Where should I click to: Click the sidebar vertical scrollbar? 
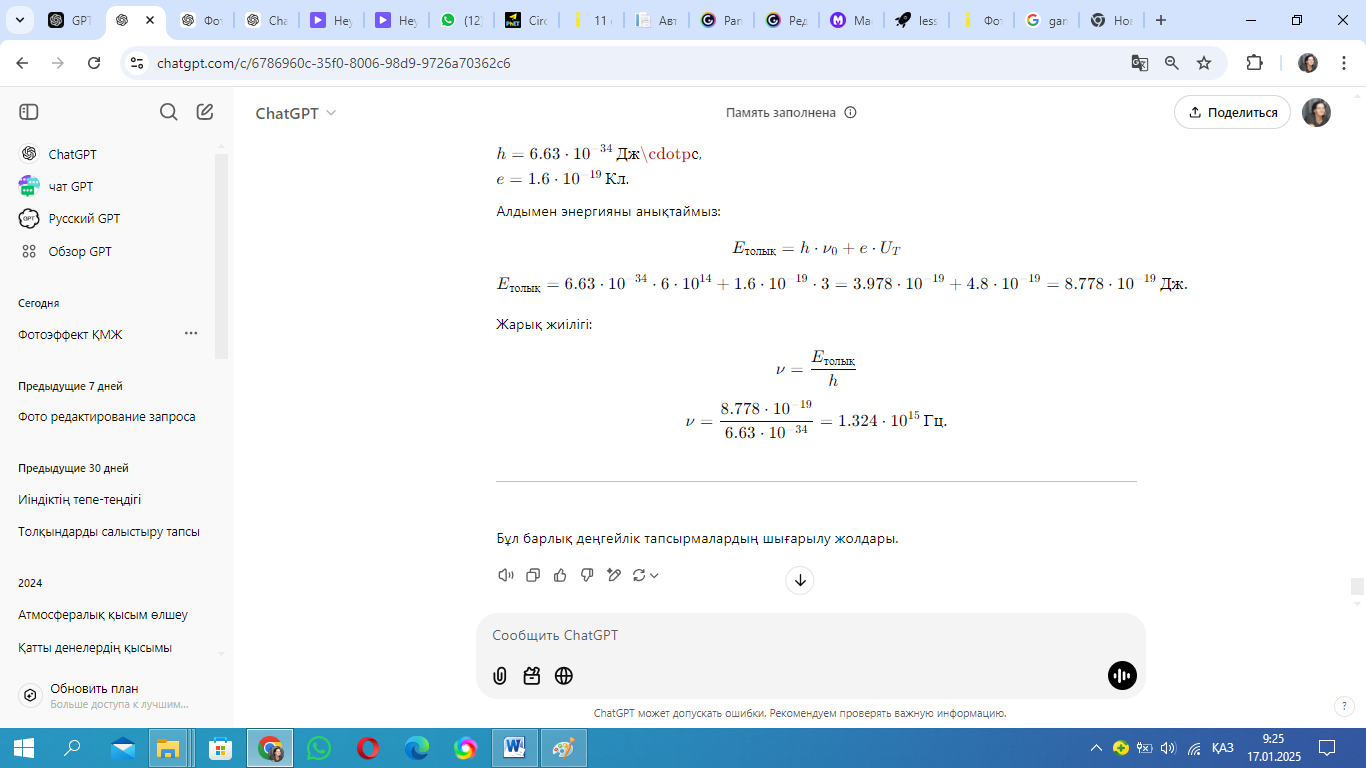[222, 256]
